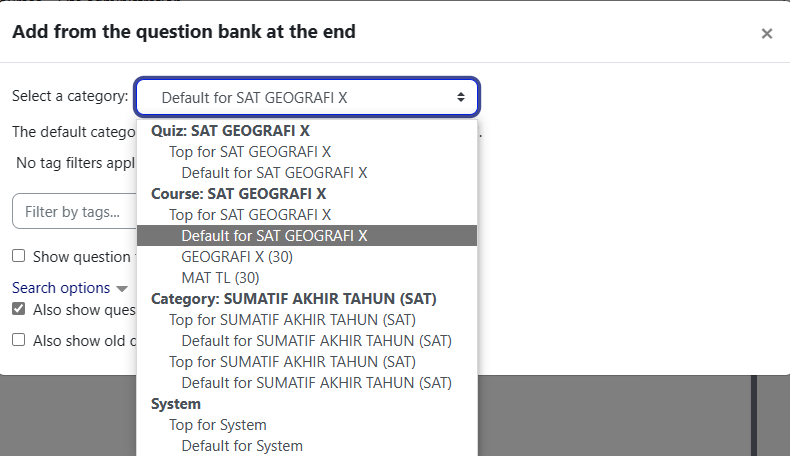Choose highlighted "Default for SAT GEOGRAFI X" under Course
Image resolution: width=790 pixels, height=456 pixels.
275,236
